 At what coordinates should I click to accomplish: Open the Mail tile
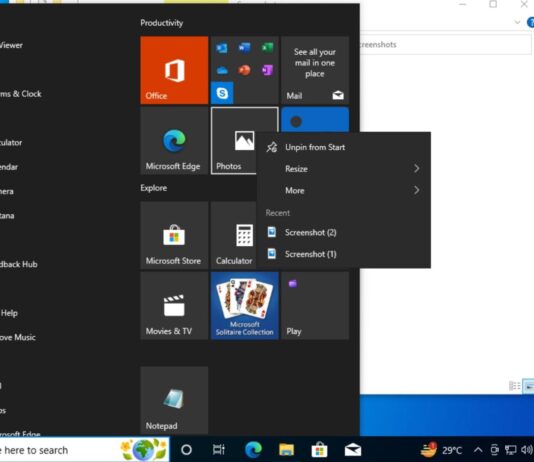pyautogui.click(x=315, y=70)
